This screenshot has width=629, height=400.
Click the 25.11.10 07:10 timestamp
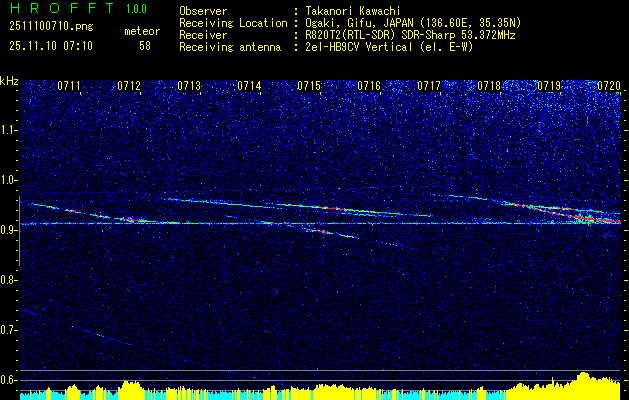click(51, 45)
